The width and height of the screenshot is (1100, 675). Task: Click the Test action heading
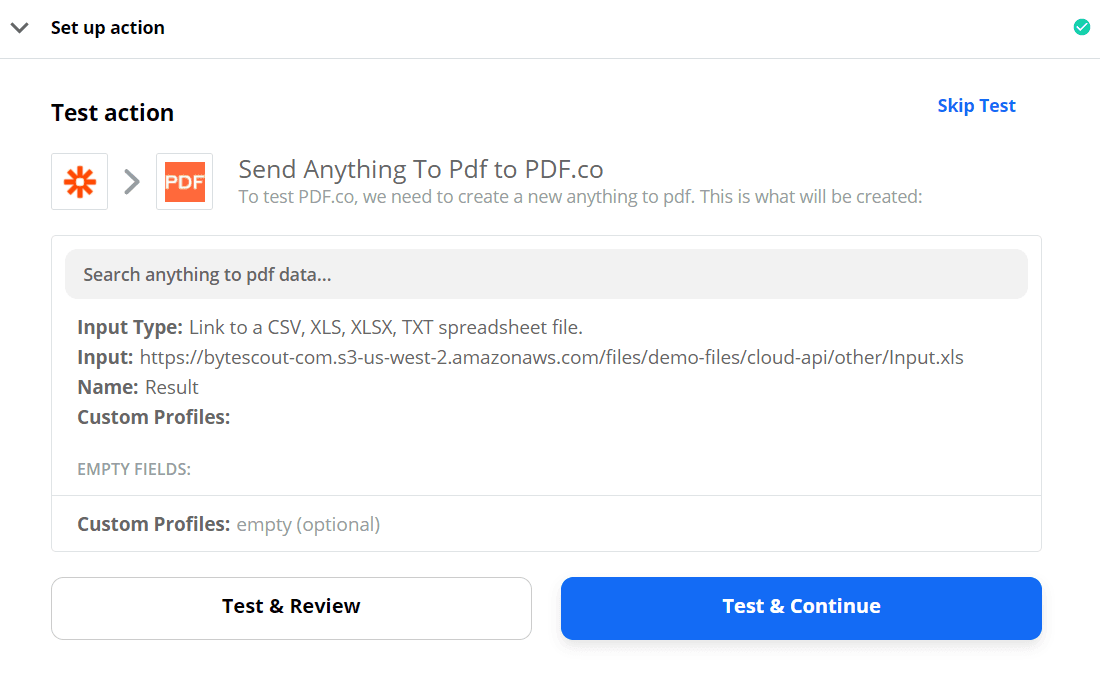pos(112,113)
